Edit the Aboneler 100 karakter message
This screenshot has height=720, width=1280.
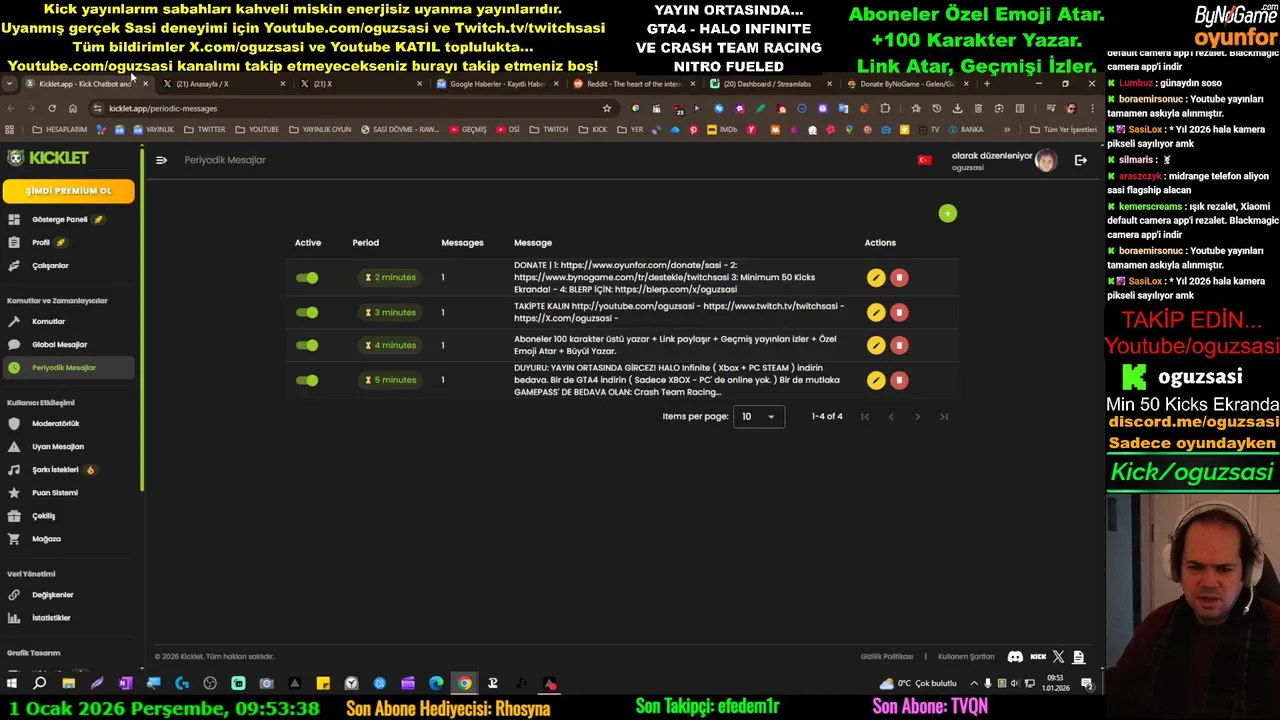876,345
